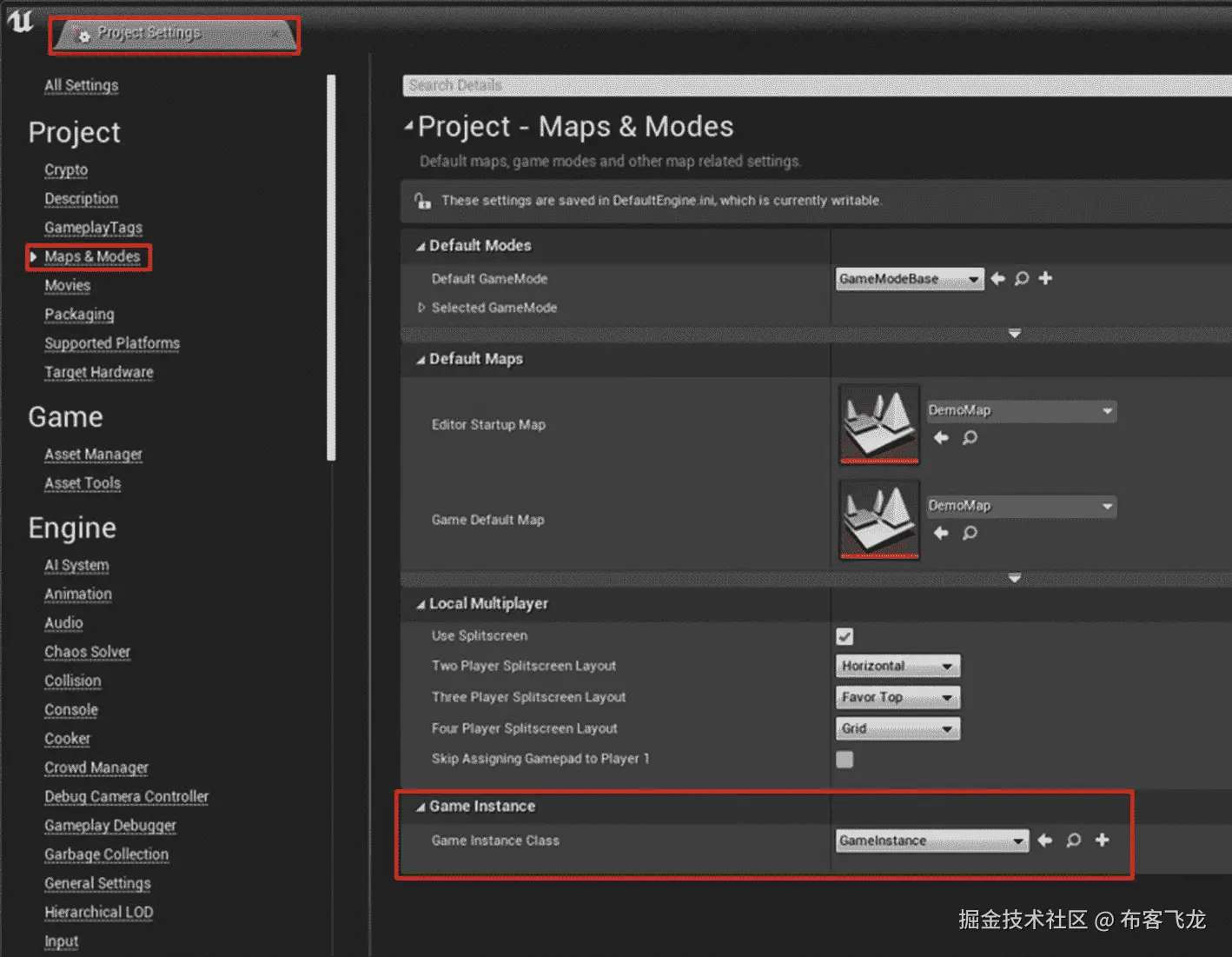1232x957 pixels.
Task: Create new GameMode class plus icon
Action: (x=1046, y=278)
